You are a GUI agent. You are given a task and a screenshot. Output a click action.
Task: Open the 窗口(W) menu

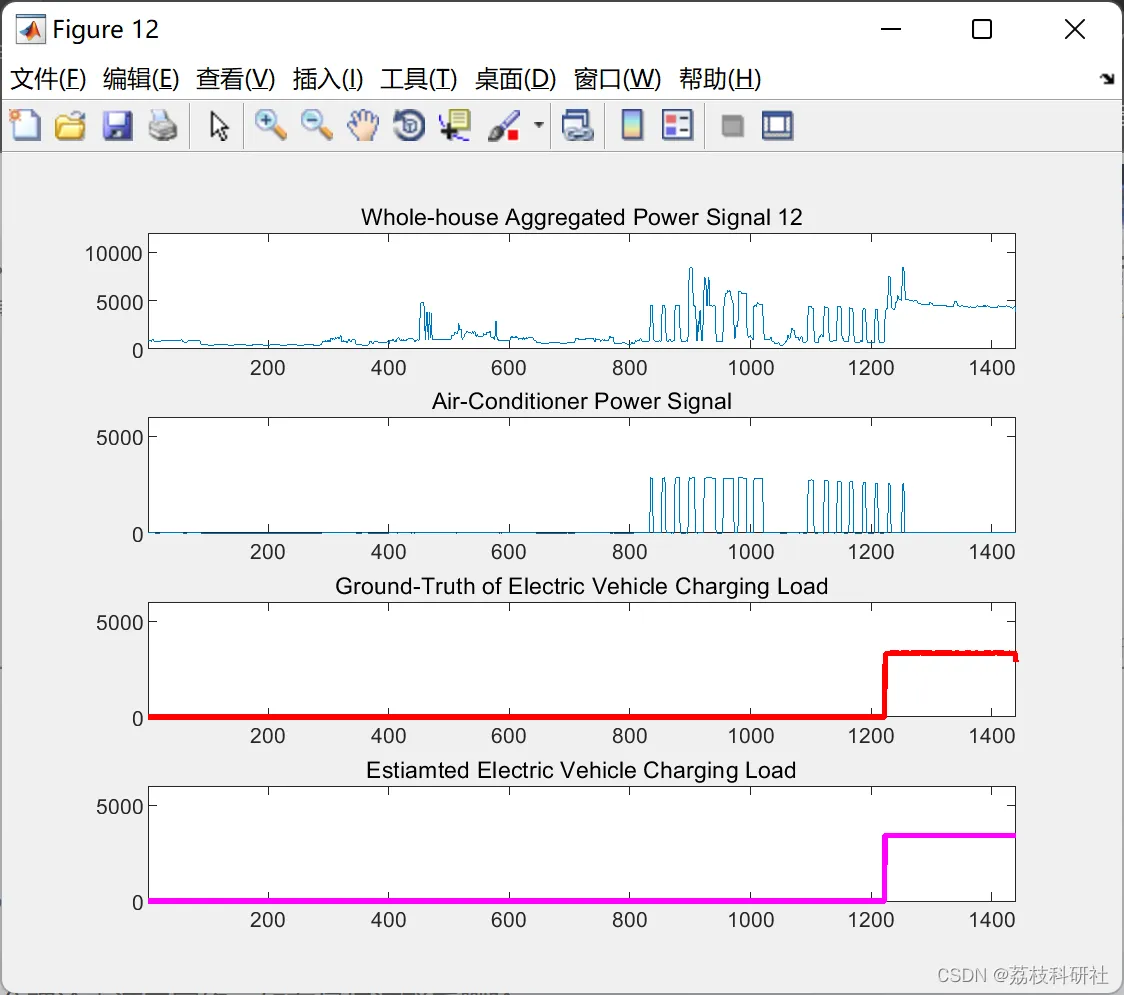(x=617, y=79)
